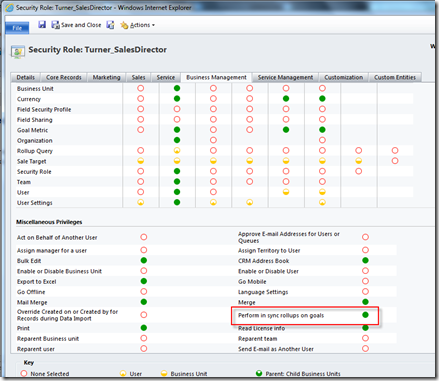Select the Business Management tab

(x=216, y=77)
